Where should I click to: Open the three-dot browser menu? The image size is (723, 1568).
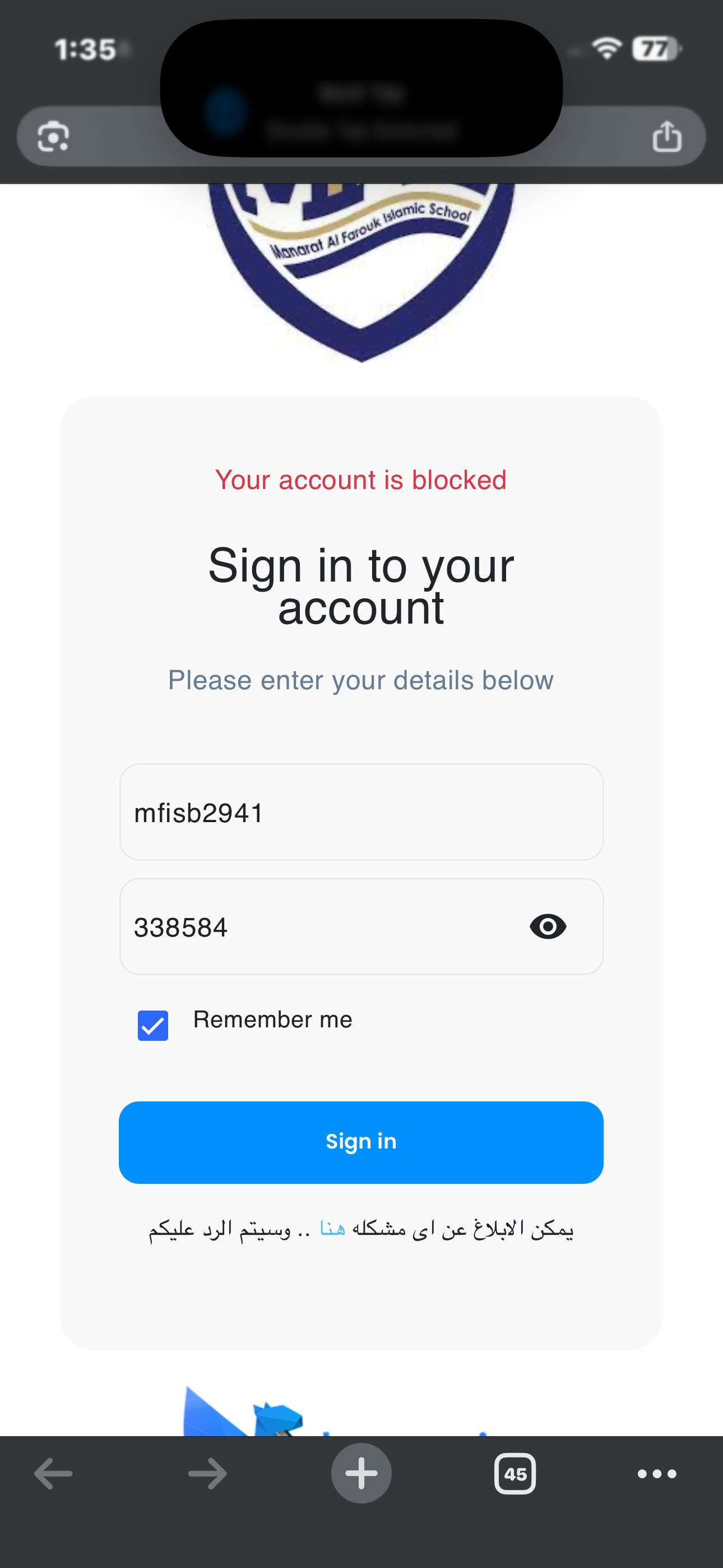pyautogui.click(x=657, y=1474)
